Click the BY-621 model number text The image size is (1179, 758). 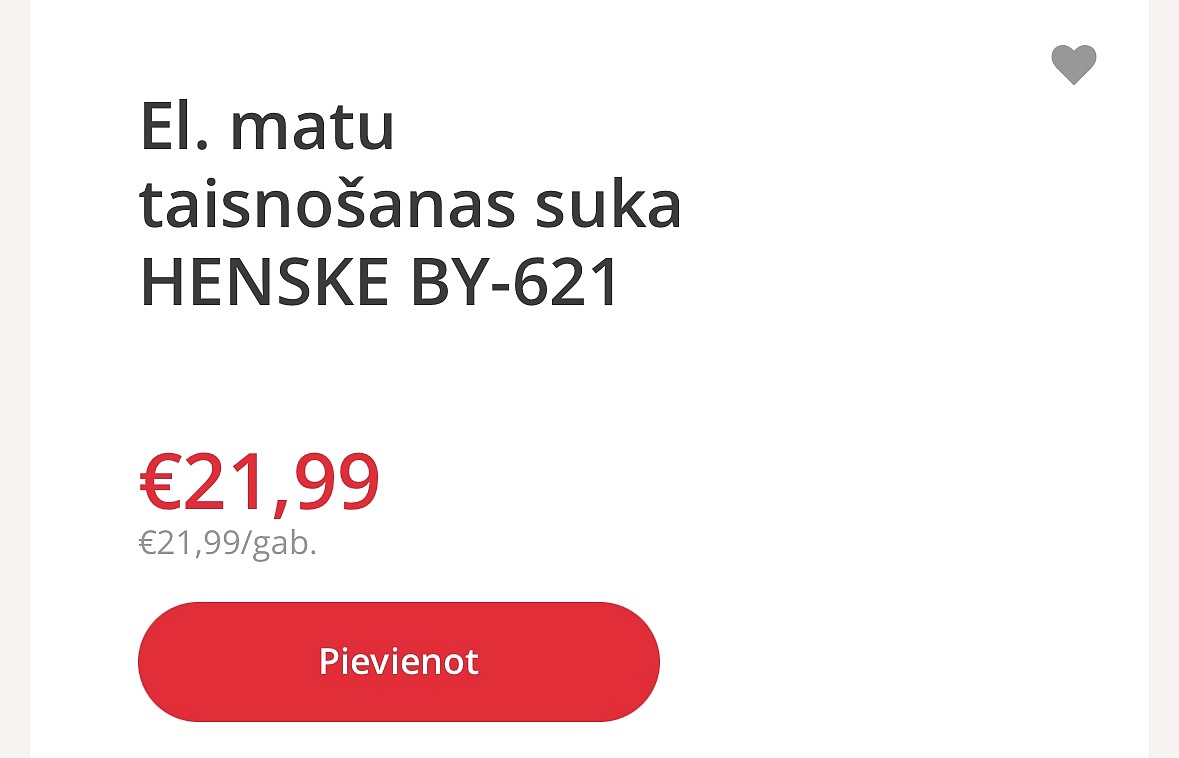point(515,283)
